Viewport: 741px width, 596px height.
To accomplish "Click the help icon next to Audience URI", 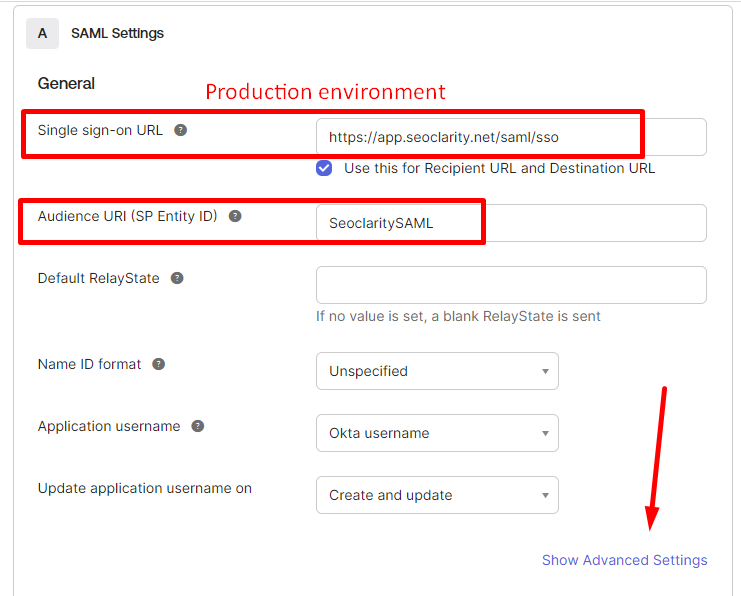I will tap(235, 216).
